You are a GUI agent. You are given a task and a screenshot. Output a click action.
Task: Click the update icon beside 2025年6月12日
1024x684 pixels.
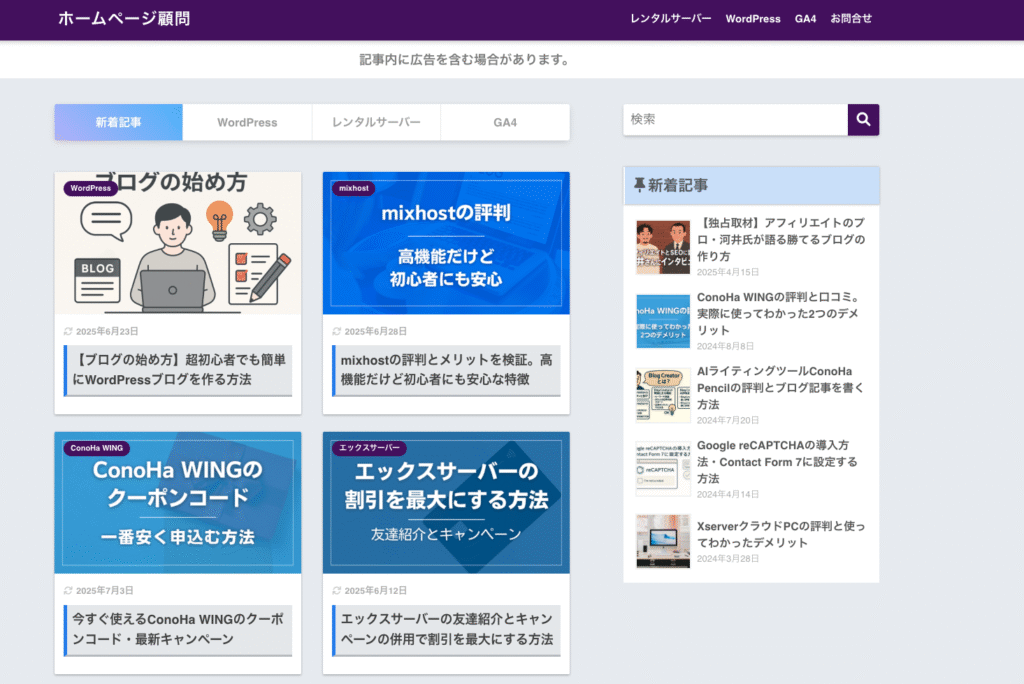(336, 591)
